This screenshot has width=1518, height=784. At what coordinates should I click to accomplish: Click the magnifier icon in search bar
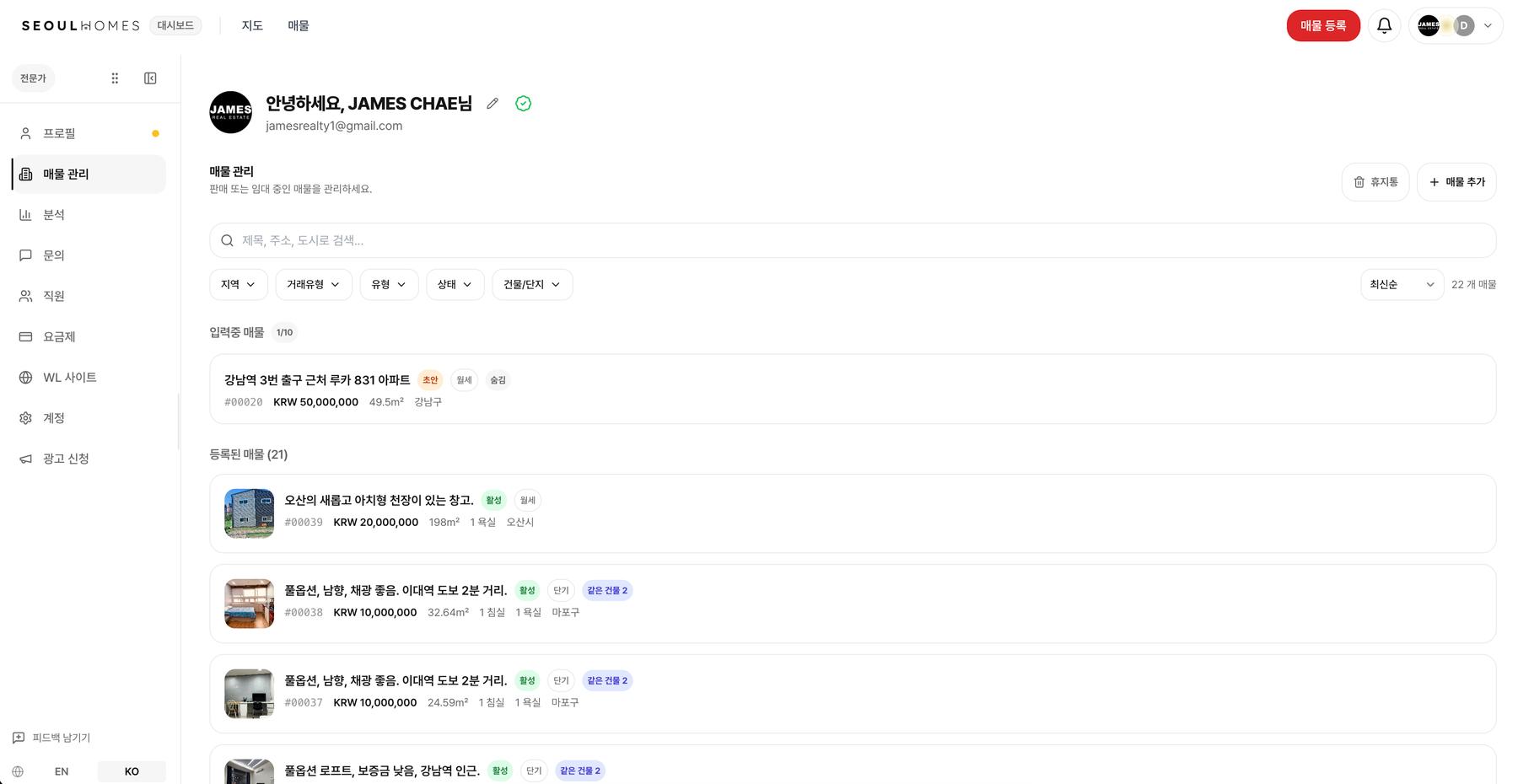227,240
